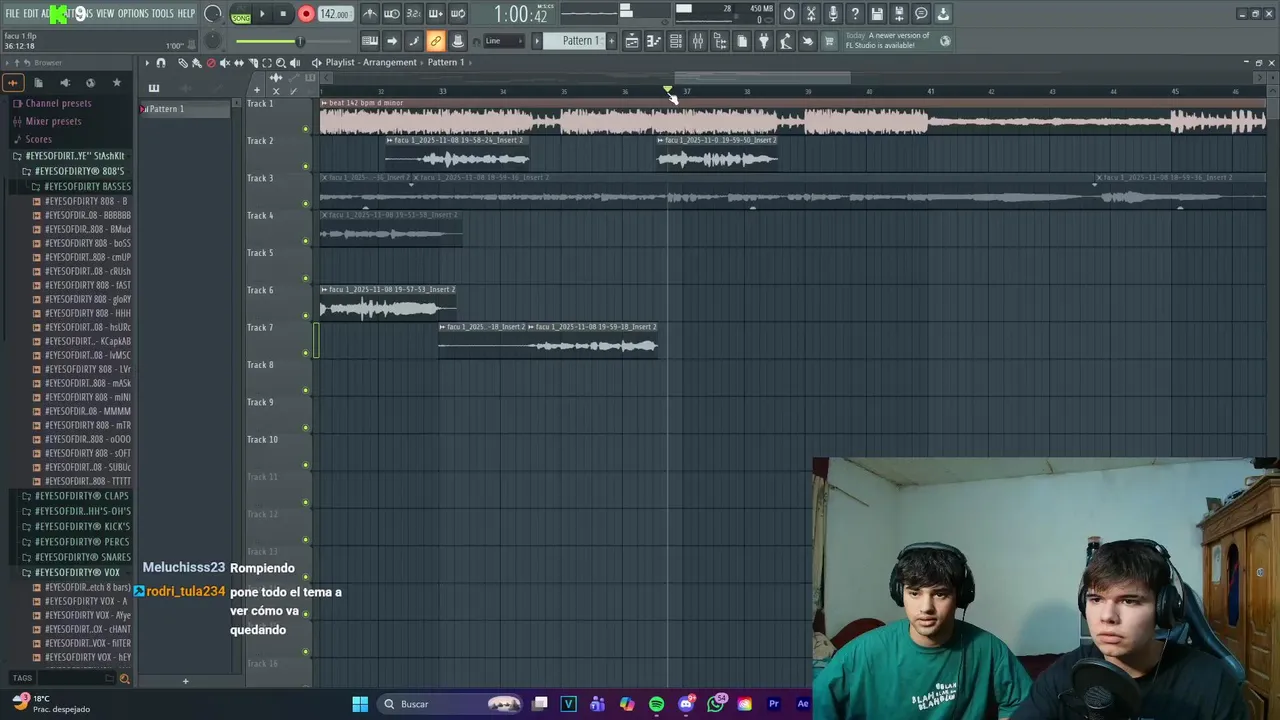The width and height of the screenshot is (1280, 720).
Task: Open the EDIT menu
Action: tap(31, 14)
